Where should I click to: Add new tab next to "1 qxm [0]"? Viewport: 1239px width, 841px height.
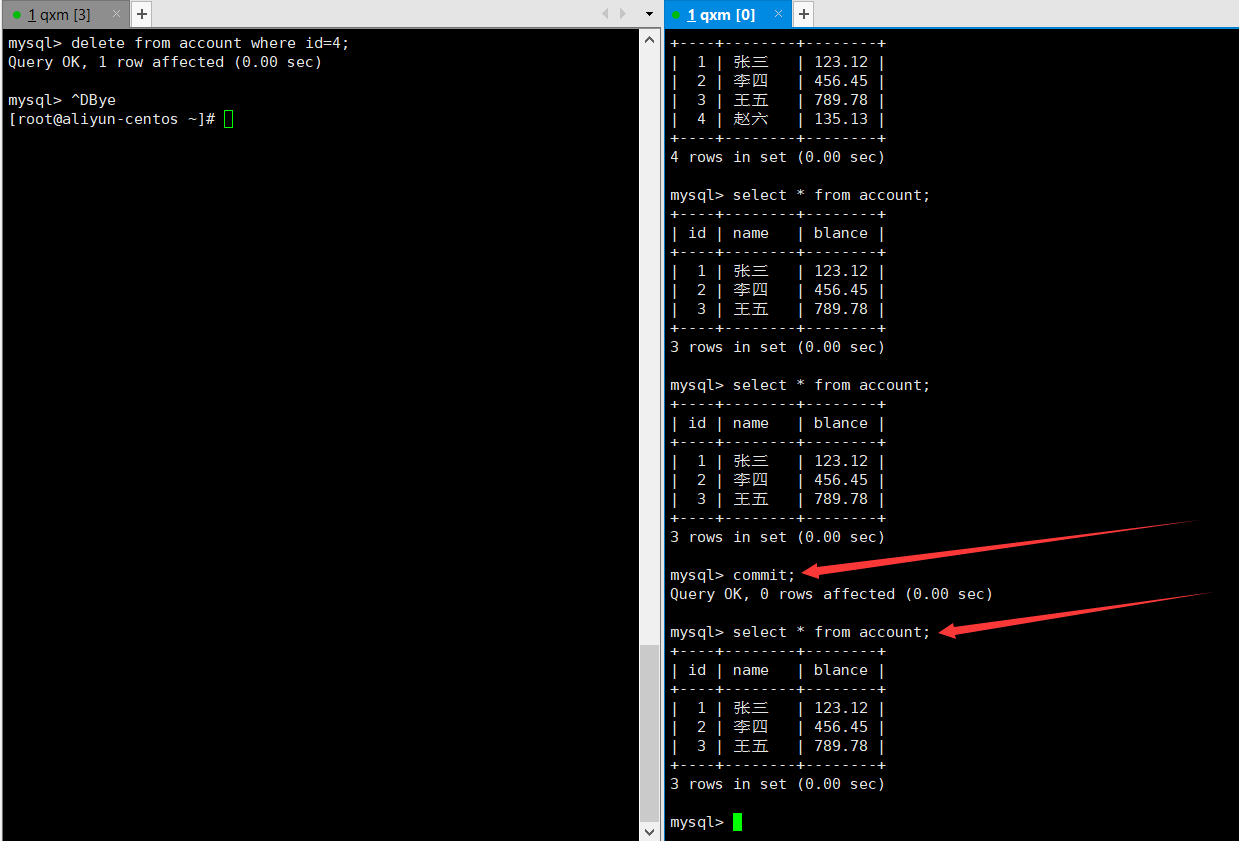803,14
